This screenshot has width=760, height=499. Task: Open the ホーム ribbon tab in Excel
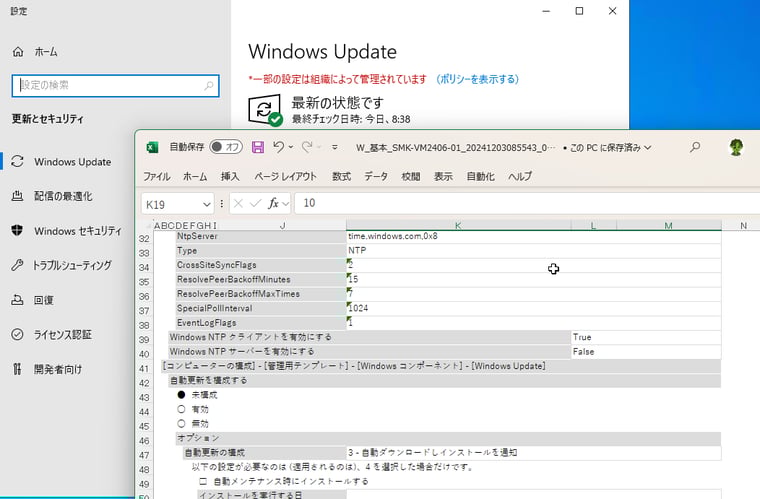click(x=195, y=176)
